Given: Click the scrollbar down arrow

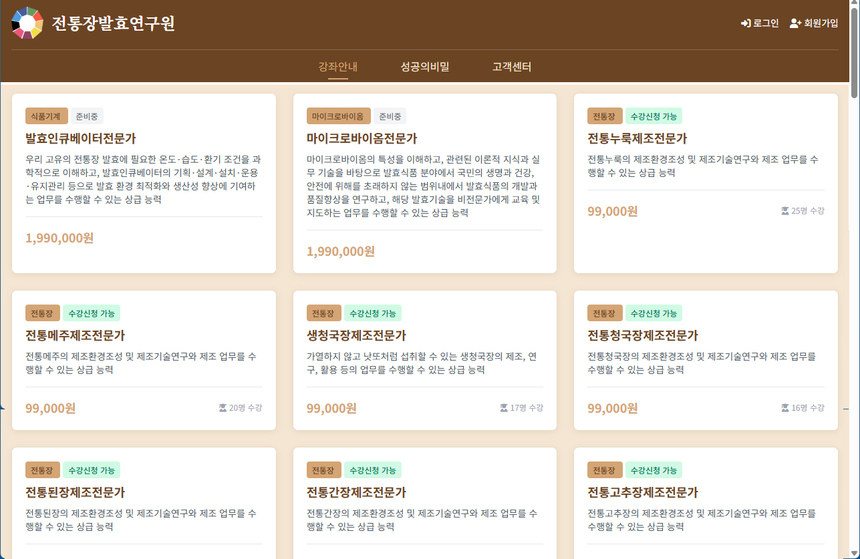Looking at the screenshot, I should coord(855,554).
